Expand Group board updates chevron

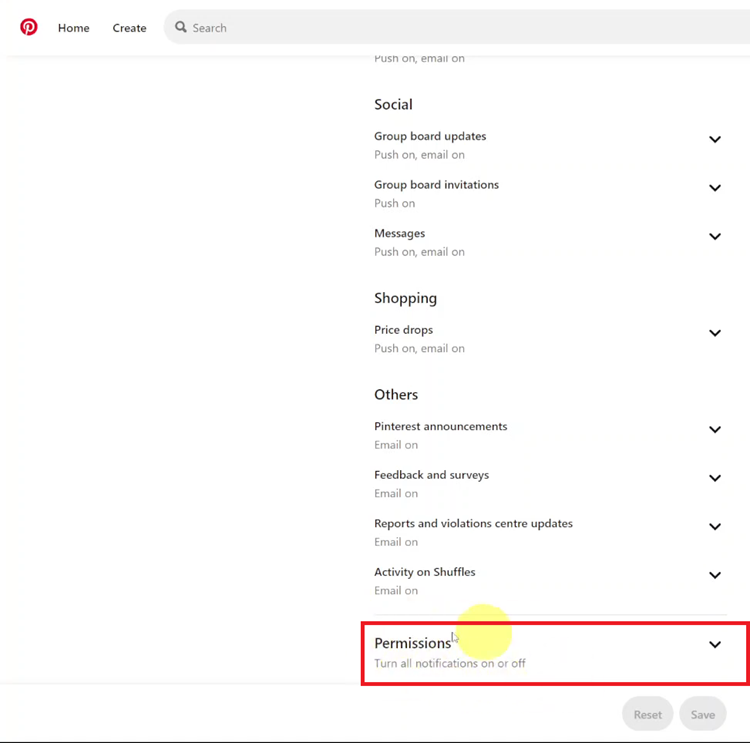pyautogui.click(x=715, y=139)
